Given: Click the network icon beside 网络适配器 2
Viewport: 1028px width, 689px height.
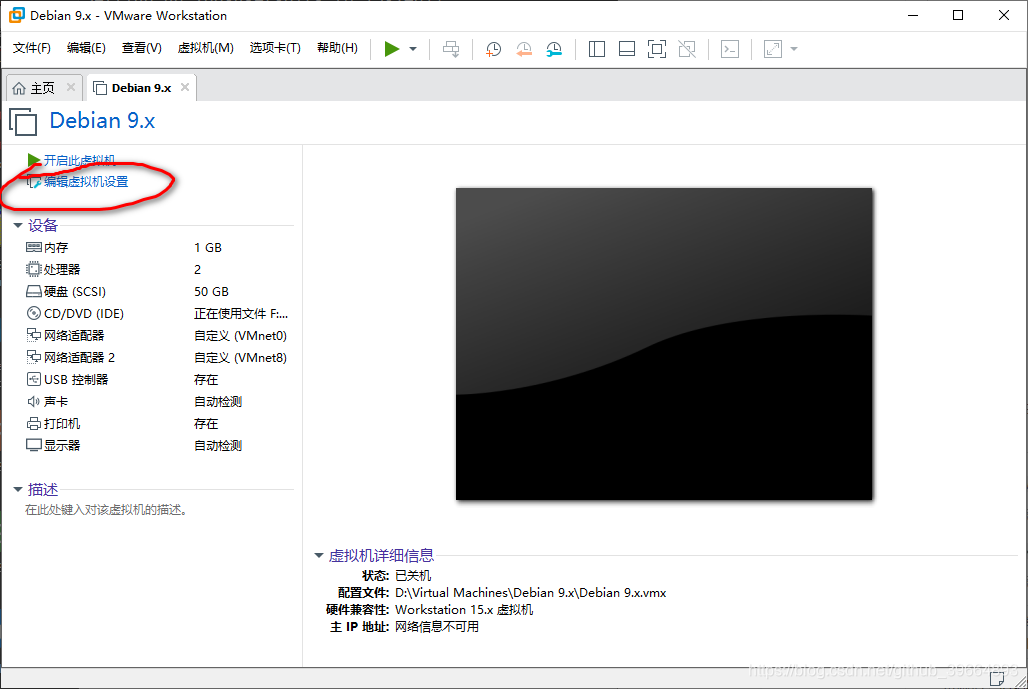Looking at the screenshot, I should pos(33,357).
